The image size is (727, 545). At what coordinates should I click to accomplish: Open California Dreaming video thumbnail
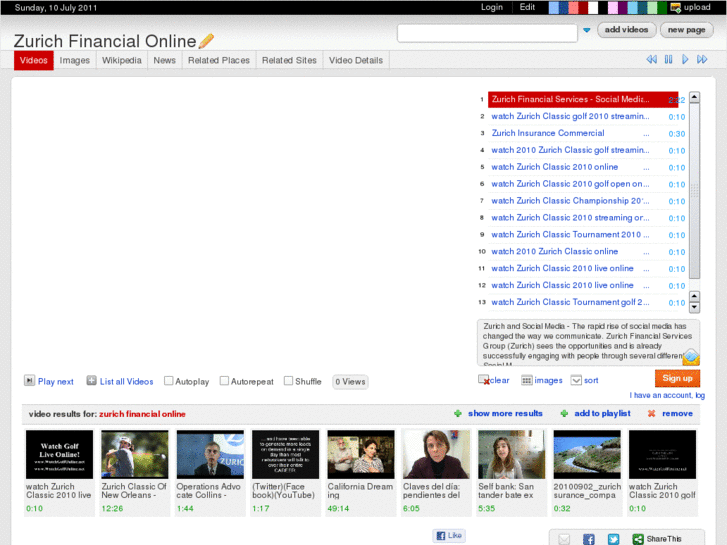[x=361, y=454]
